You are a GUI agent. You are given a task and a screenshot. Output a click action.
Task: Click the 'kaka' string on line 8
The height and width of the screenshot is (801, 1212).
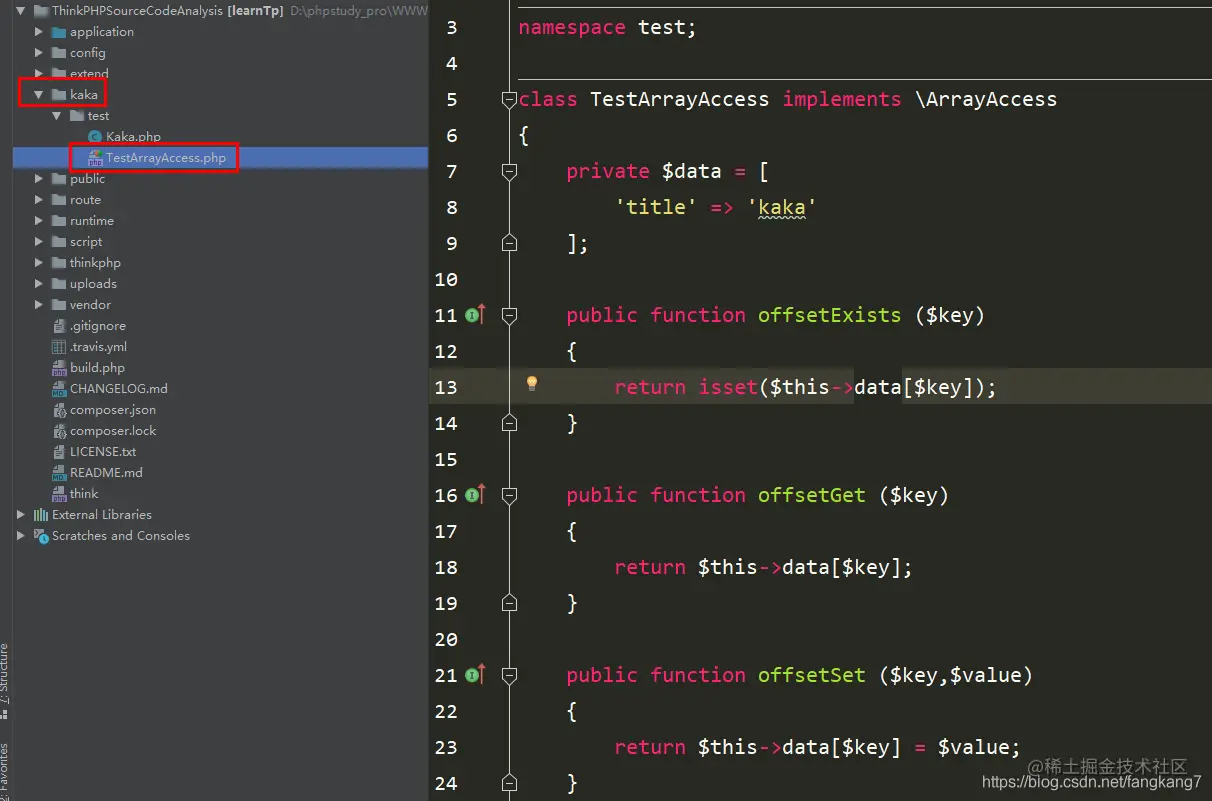coord(782,207)
